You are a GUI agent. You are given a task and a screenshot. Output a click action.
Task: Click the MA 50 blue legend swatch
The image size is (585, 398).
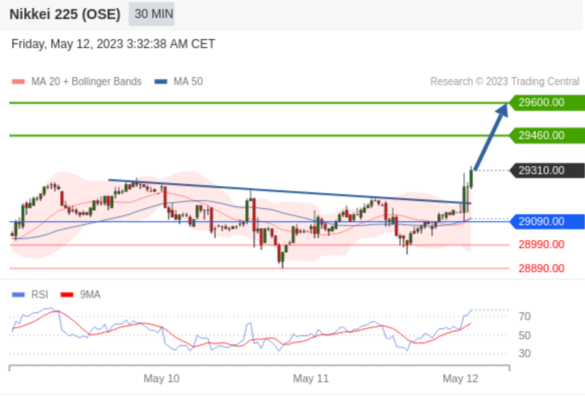(161, 82)
